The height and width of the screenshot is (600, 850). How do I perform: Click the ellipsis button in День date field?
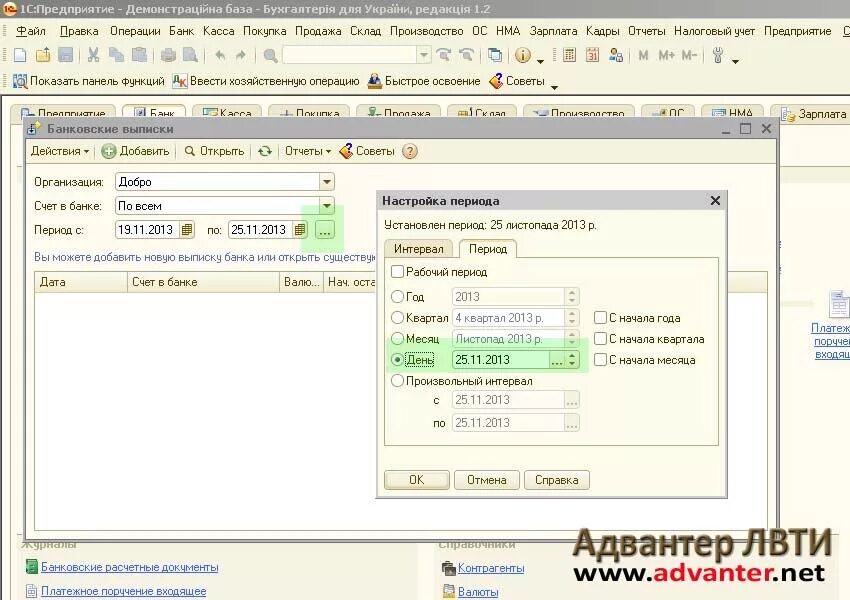point(557,359)
